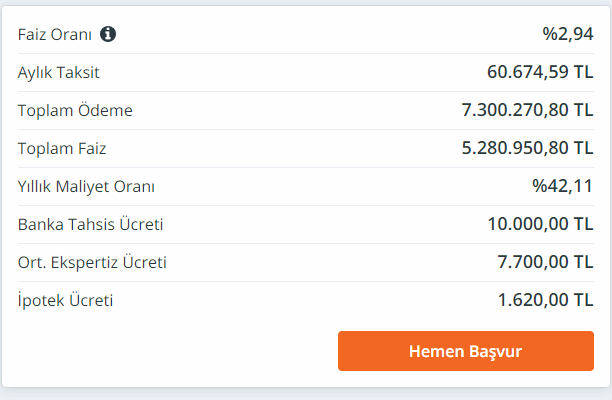
Task: Click the info icon beside Faiz Oranı
Action: [x=108, y=34]
